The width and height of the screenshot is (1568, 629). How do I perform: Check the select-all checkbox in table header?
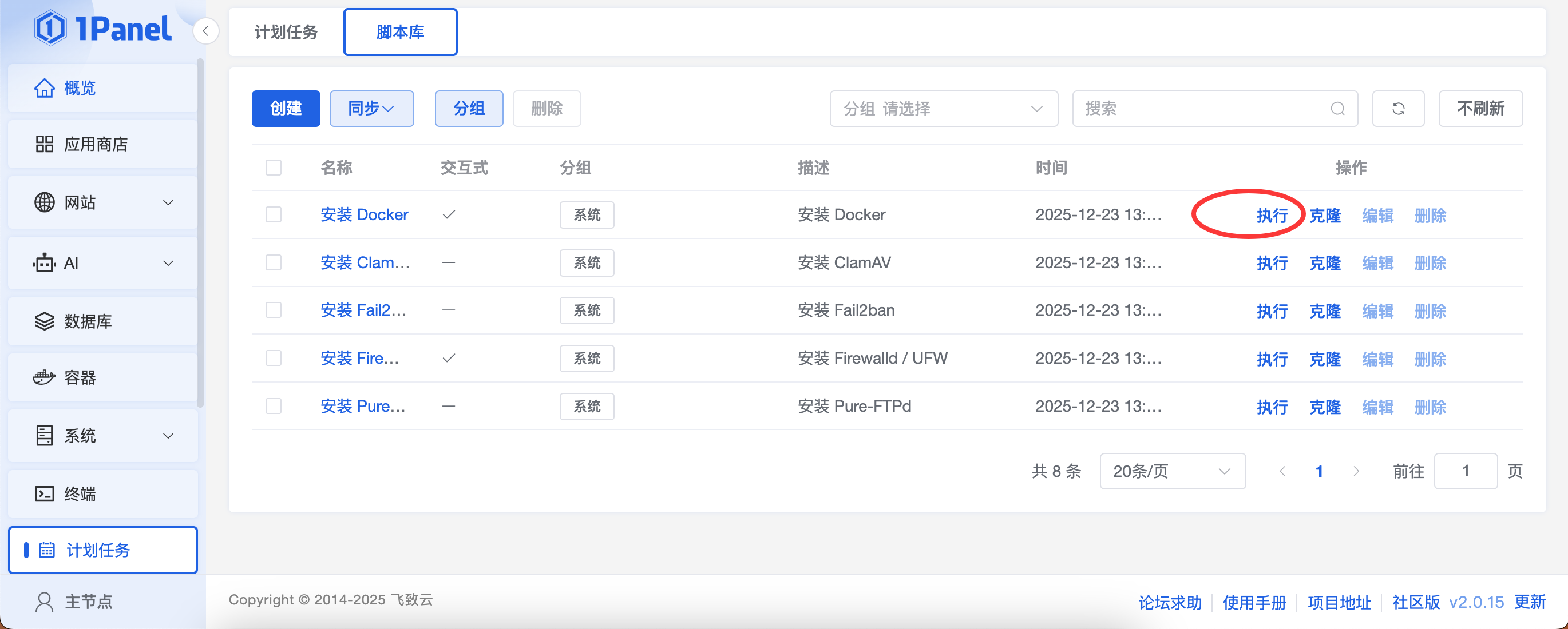tap(274, 168)
